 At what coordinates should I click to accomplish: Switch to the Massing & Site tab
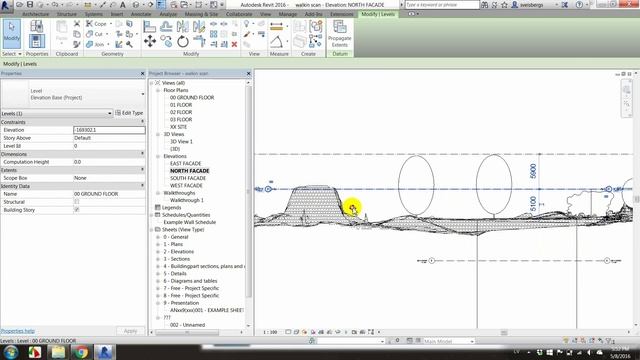(x=201, y=14)
